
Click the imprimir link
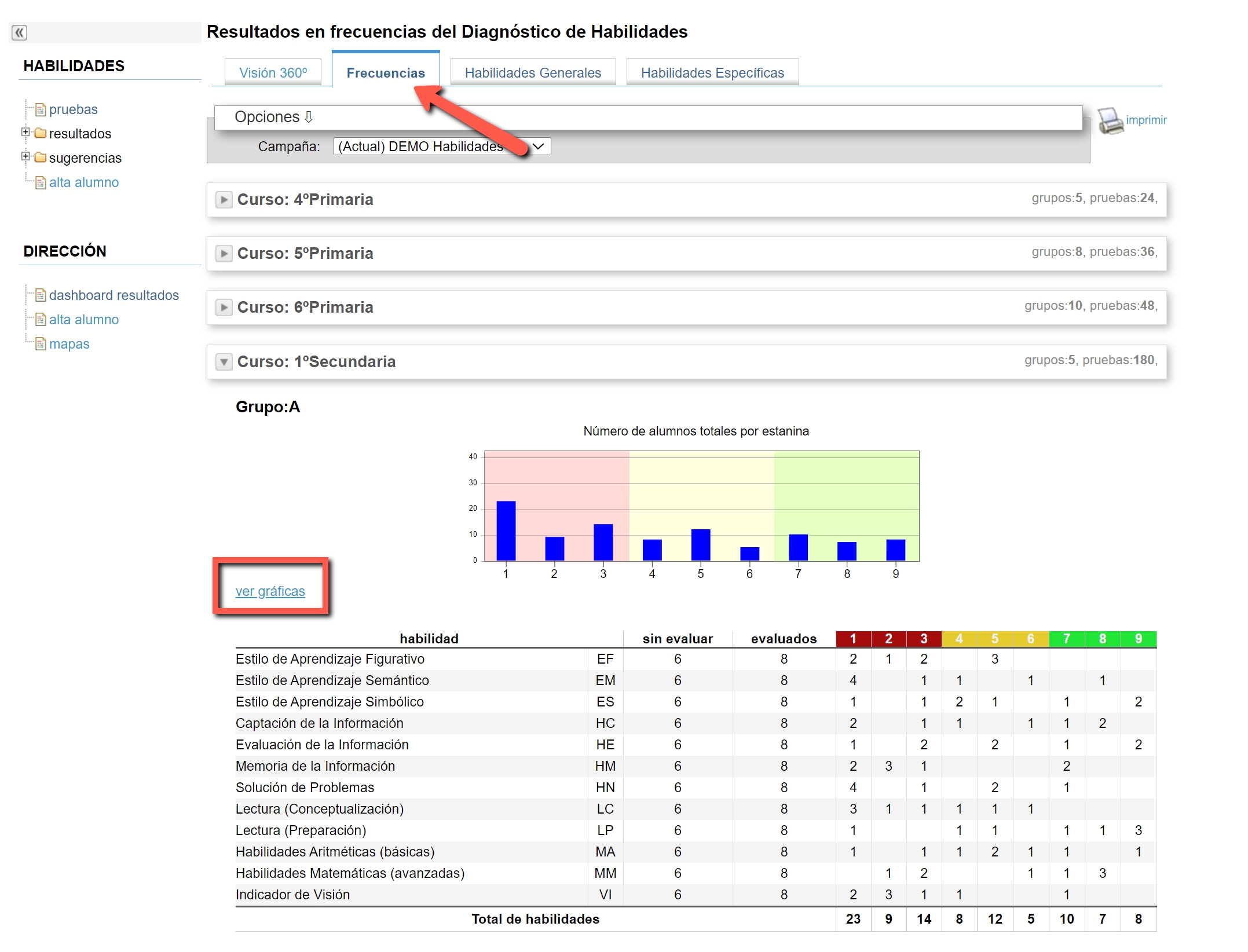pos(1145,120)
